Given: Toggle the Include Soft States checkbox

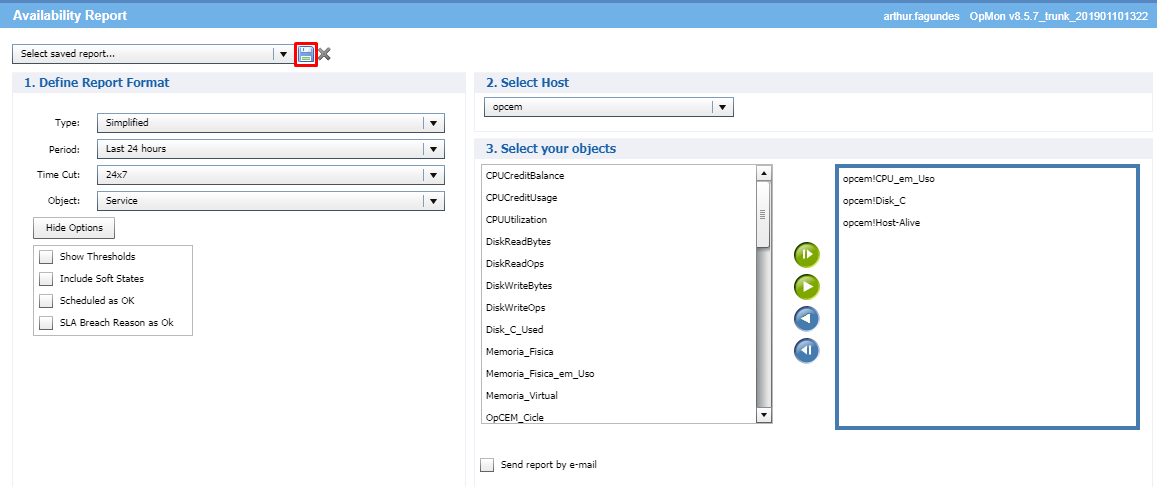Looking at the screenshot, I should click(x=45, y=279).
